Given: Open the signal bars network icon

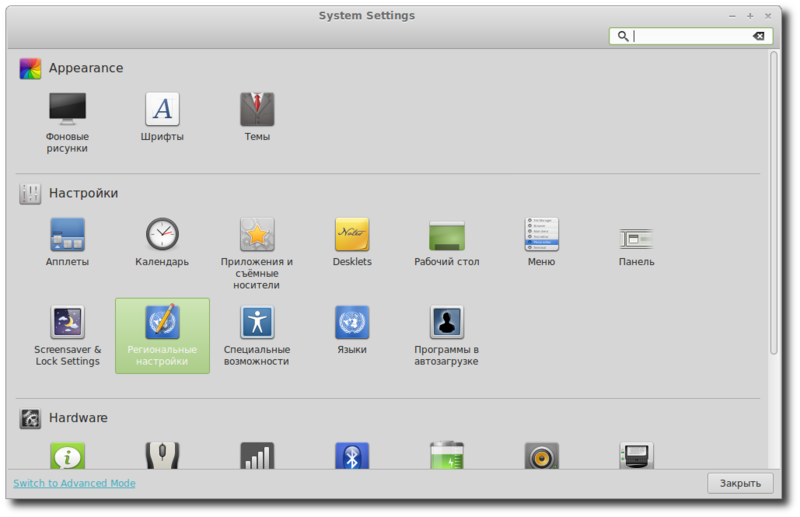Looking at the screenshot, I should (257, 456).
